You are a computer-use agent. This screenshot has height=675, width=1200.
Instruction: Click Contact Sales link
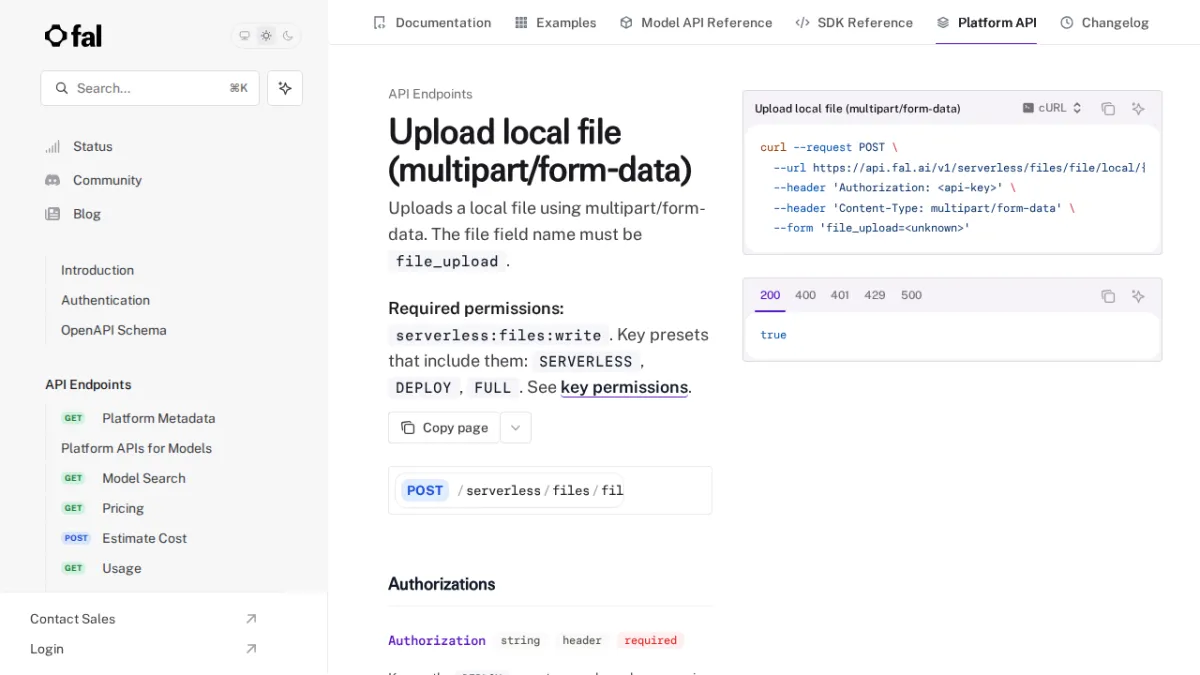click(x=72, y=619)
